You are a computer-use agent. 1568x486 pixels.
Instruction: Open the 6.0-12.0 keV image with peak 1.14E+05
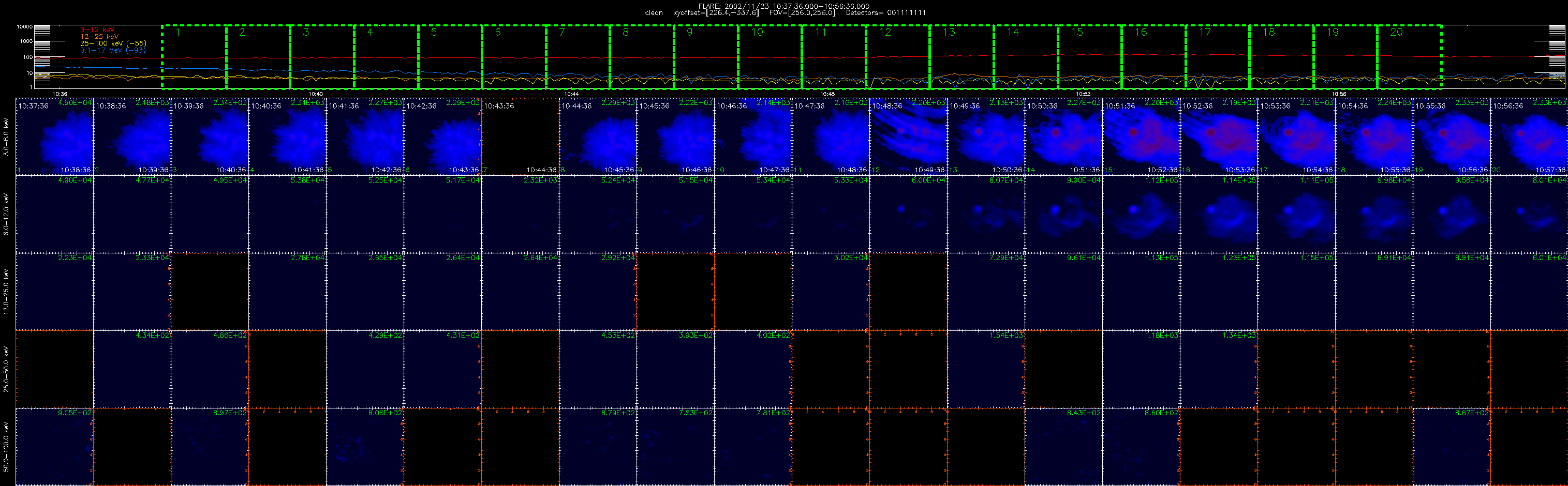[1219, 214]
